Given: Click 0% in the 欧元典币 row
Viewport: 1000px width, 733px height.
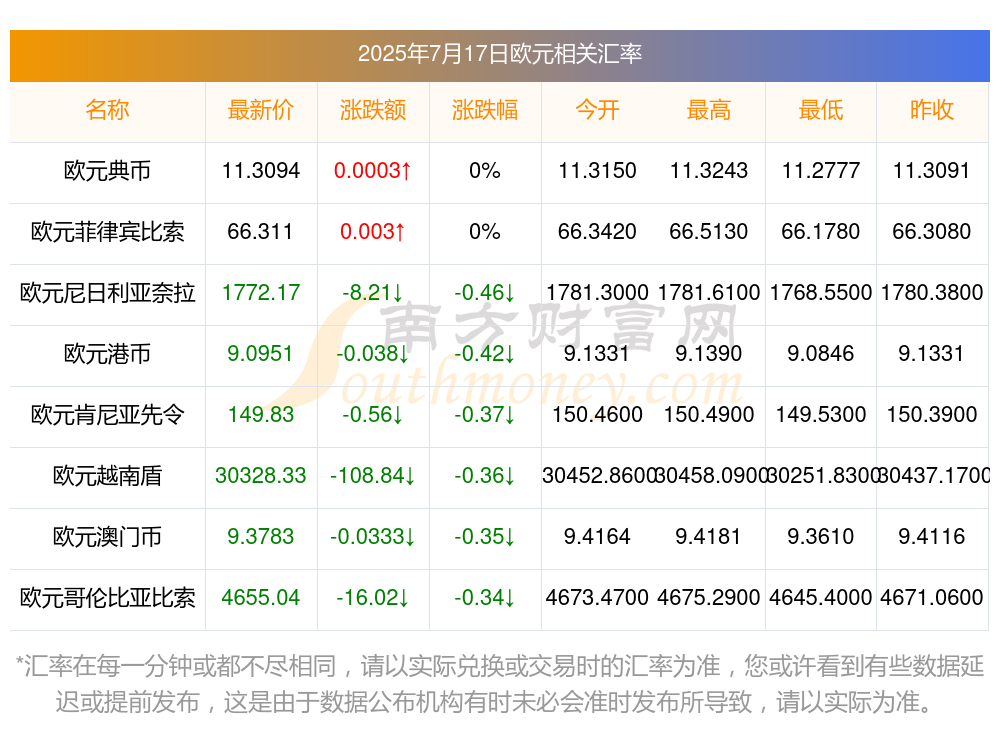Looking at the screenshot, I should point(485,171).
